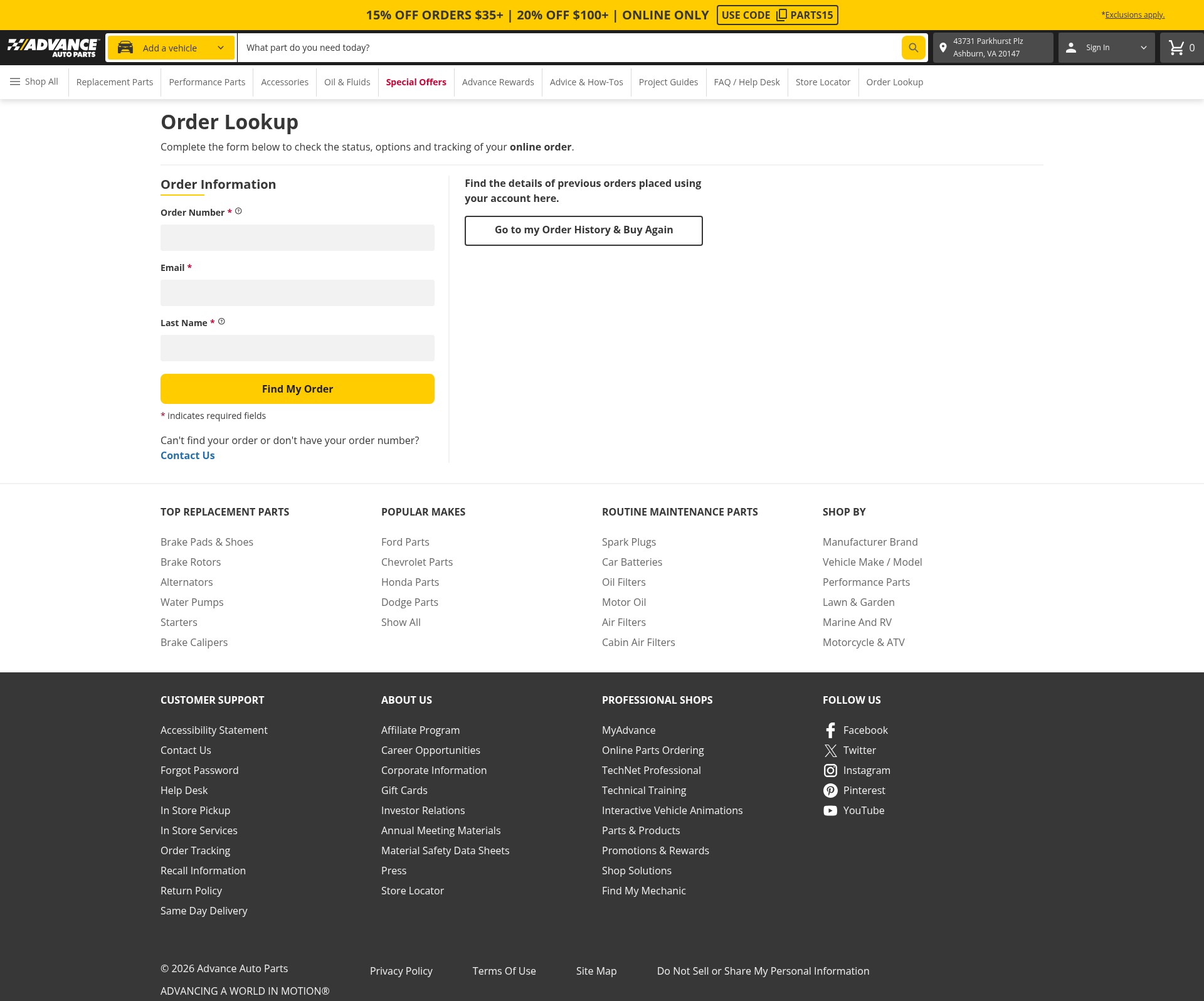Click Go to my Order History & Buy Again

(584, 231)
